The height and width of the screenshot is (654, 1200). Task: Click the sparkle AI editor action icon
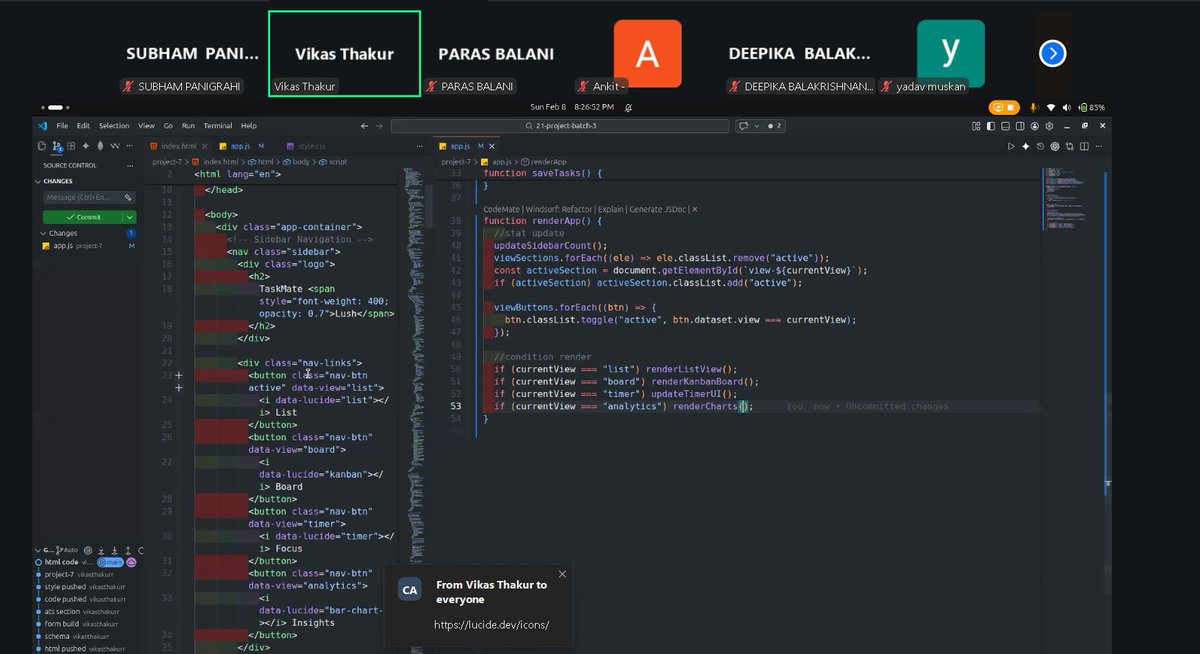tap(1026, 147)
